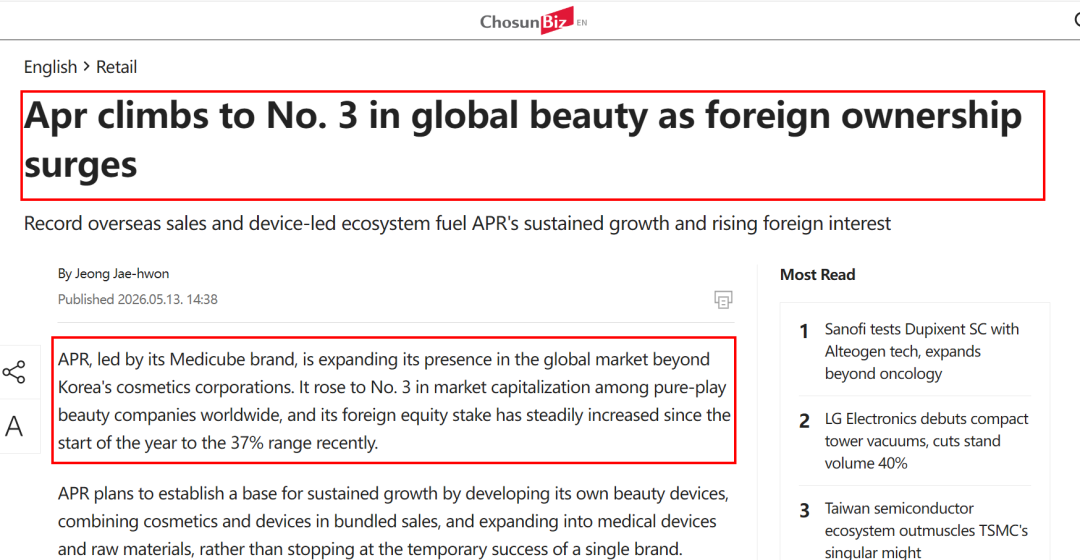
Task: Click subheadline 'Record overseas sales and device-led'
Action: click(x=457, y=223)
